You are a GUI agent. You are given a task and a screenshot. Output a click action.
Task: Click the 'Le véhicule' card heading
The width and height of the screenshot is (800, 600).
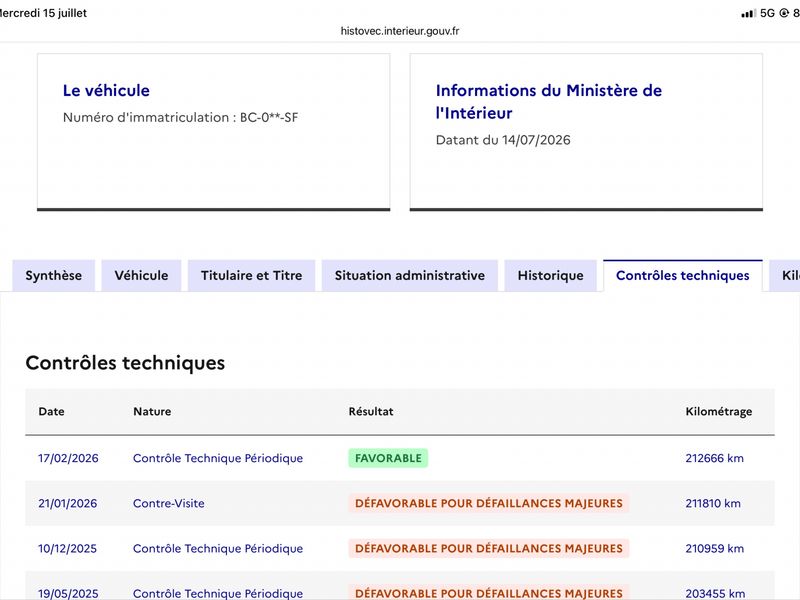coord(106,90)
